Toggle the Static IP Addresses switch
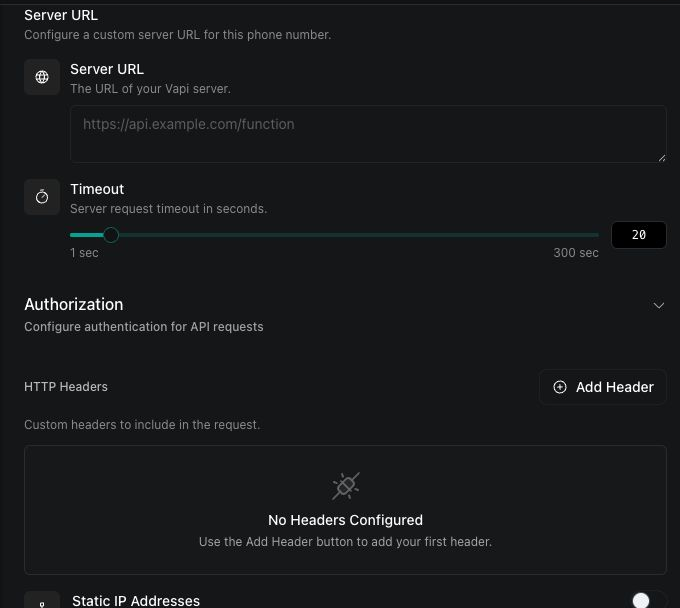The image size is (680, 608). (648, 600)
